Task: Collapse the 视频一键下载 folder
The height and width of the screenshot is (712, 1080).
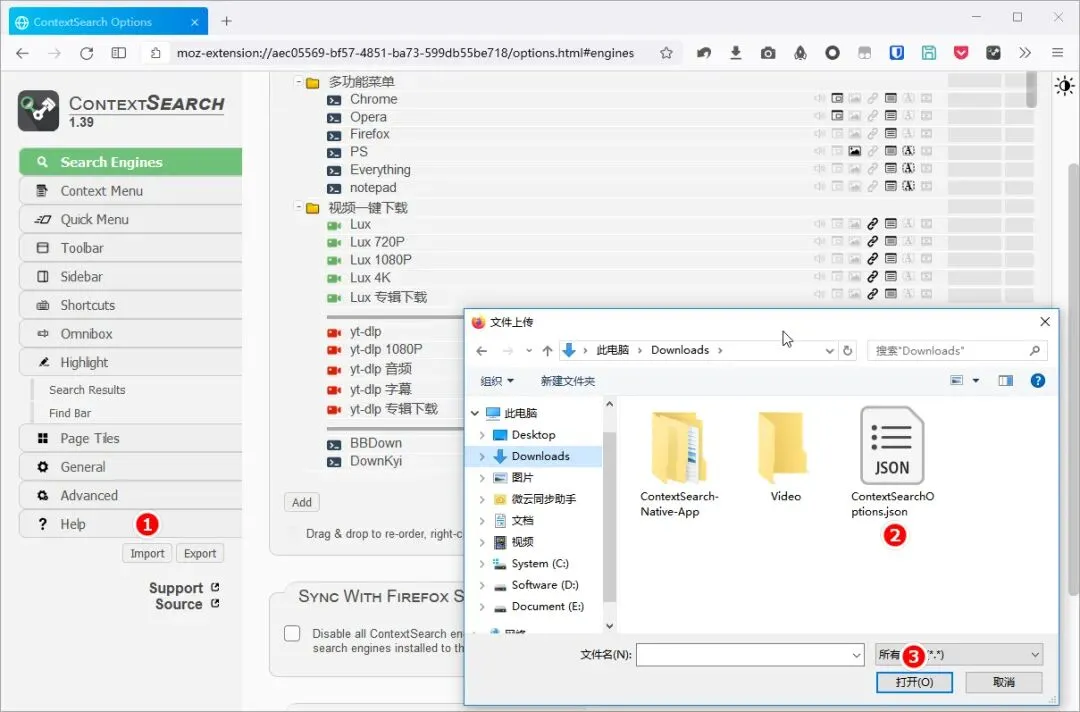Action: pyautogui.click(x=298, y=207)
